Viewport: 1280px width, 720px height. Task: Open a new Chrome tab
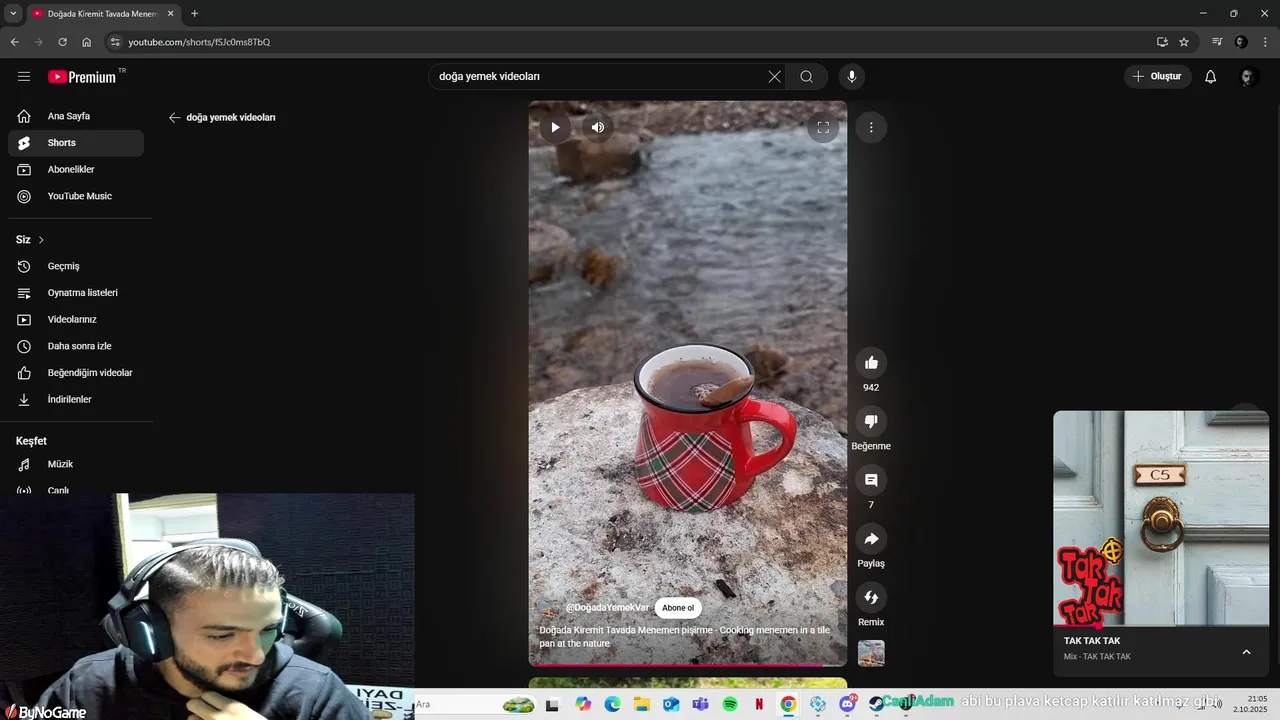click(194, 13)
